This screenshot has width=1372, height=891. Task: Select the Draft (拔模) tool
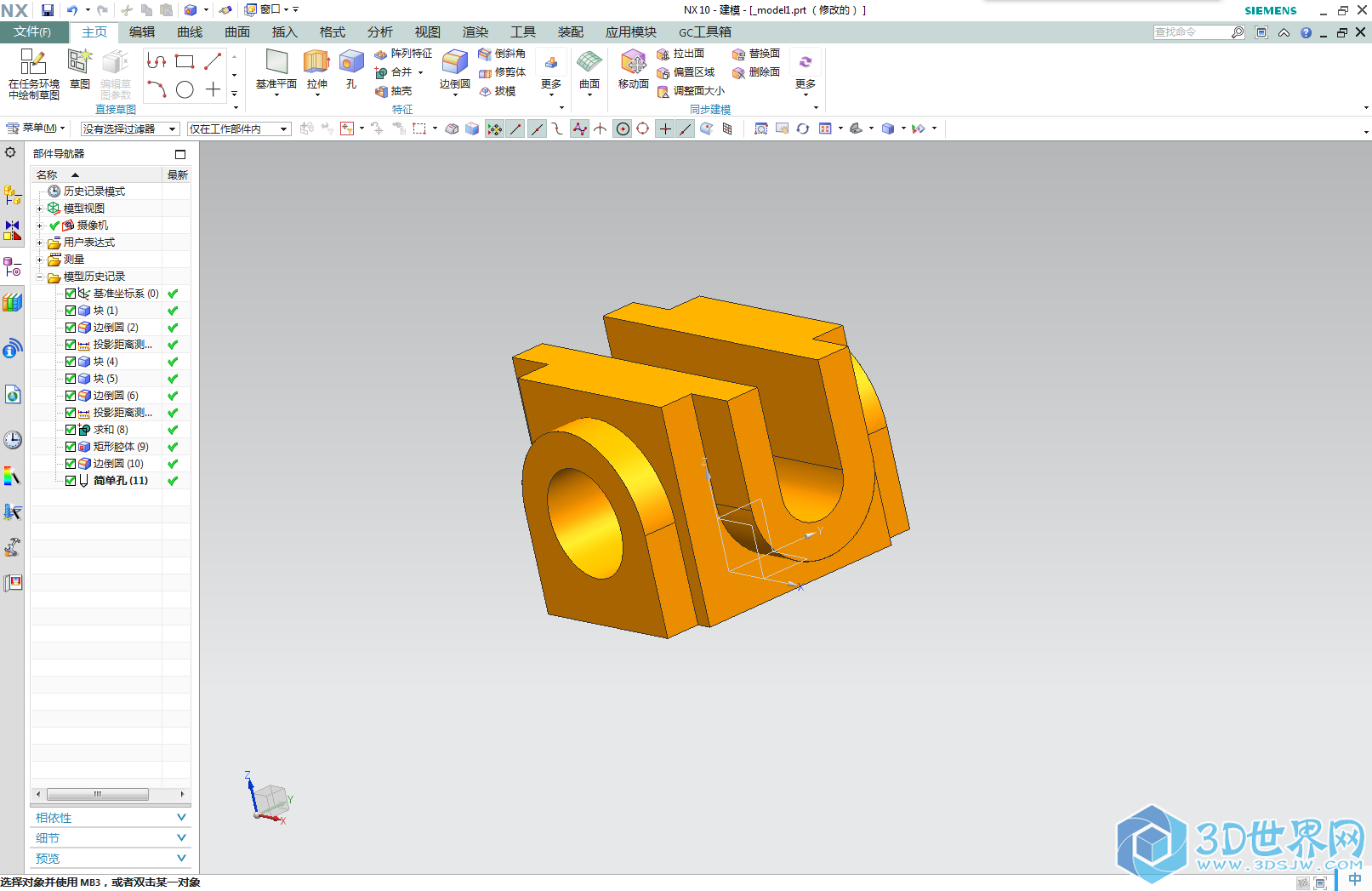(x=497, y=91)
